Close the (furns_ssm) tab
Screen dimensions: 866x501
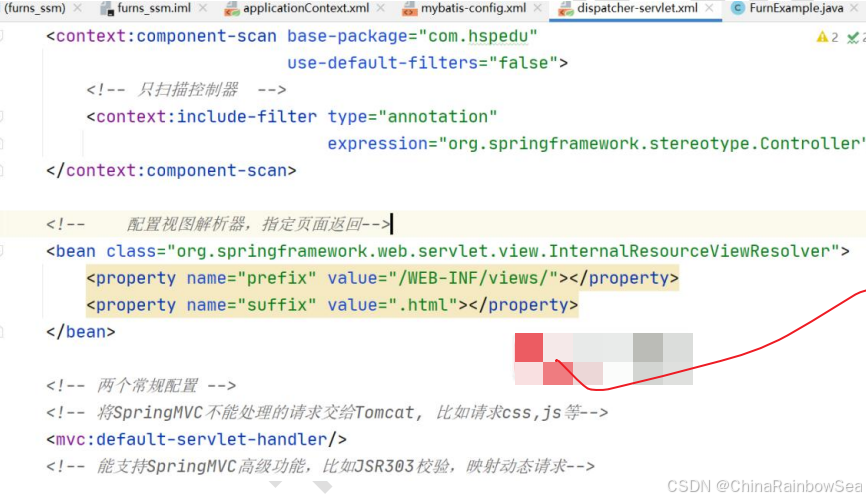(x=77, y=8)
